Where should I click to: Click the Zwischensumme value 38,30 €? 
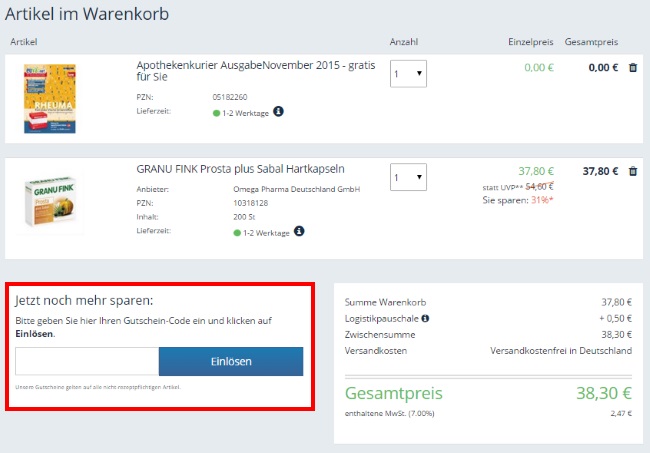tap(616, 334)
